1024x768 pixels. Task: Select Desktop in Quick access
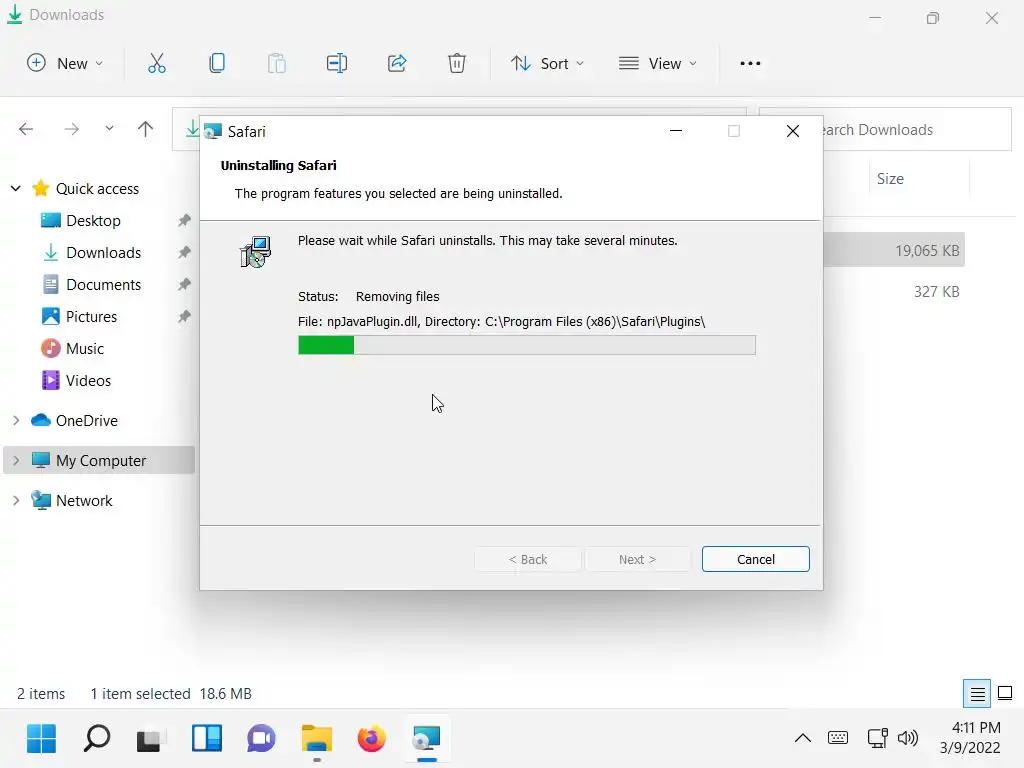[x=93, y=221]
